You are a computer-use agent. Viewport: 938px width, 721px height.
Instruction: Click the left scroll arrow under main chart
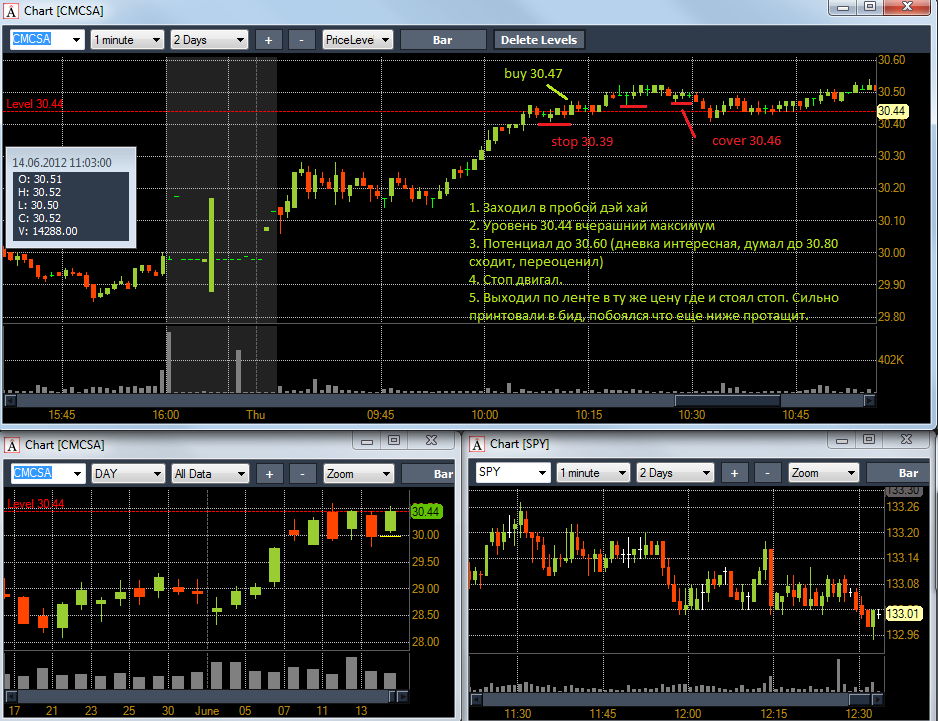(x=10, y=400)
